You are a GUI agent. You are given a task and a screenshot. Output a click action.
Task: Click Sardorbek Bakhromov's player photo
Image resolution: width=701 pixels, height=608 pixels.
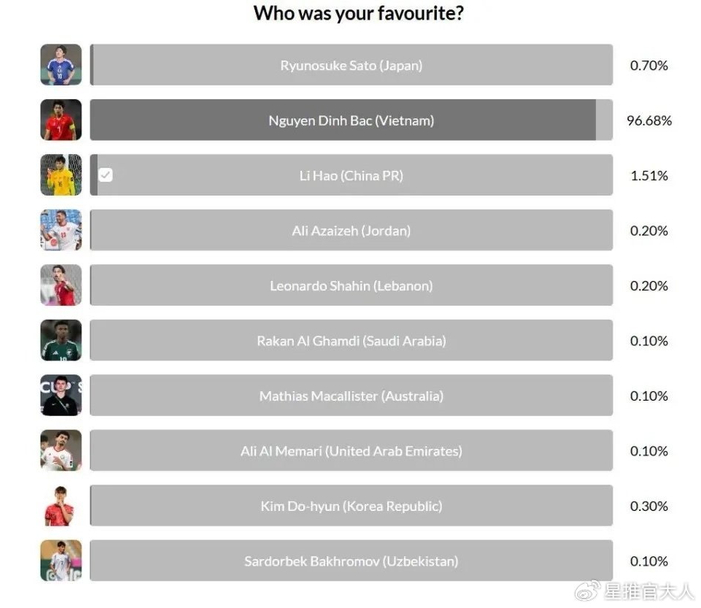point(61,560)
